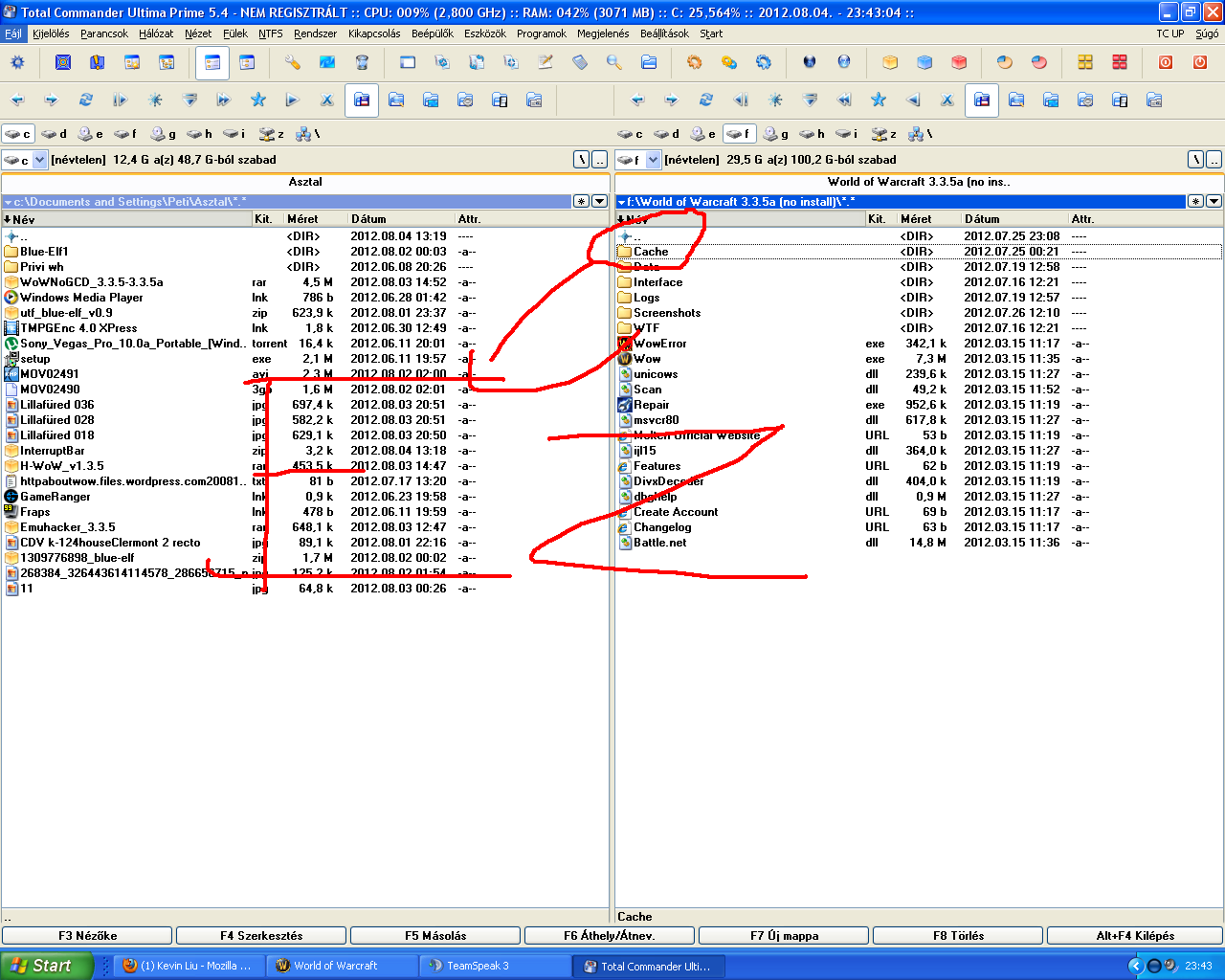Open the Fájl menu
This screenshot has width=1225, height=980.
13,33
